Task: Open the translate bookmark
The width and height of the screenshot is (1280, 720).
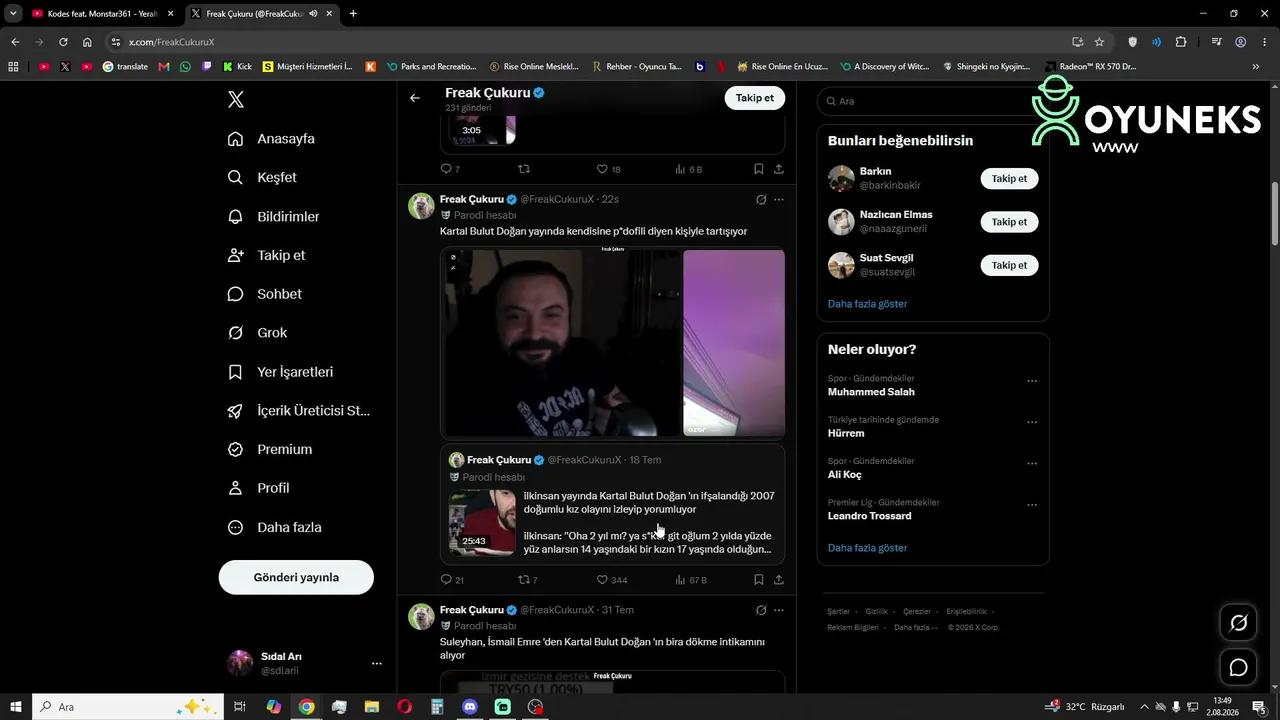Action: click(125, 67)
